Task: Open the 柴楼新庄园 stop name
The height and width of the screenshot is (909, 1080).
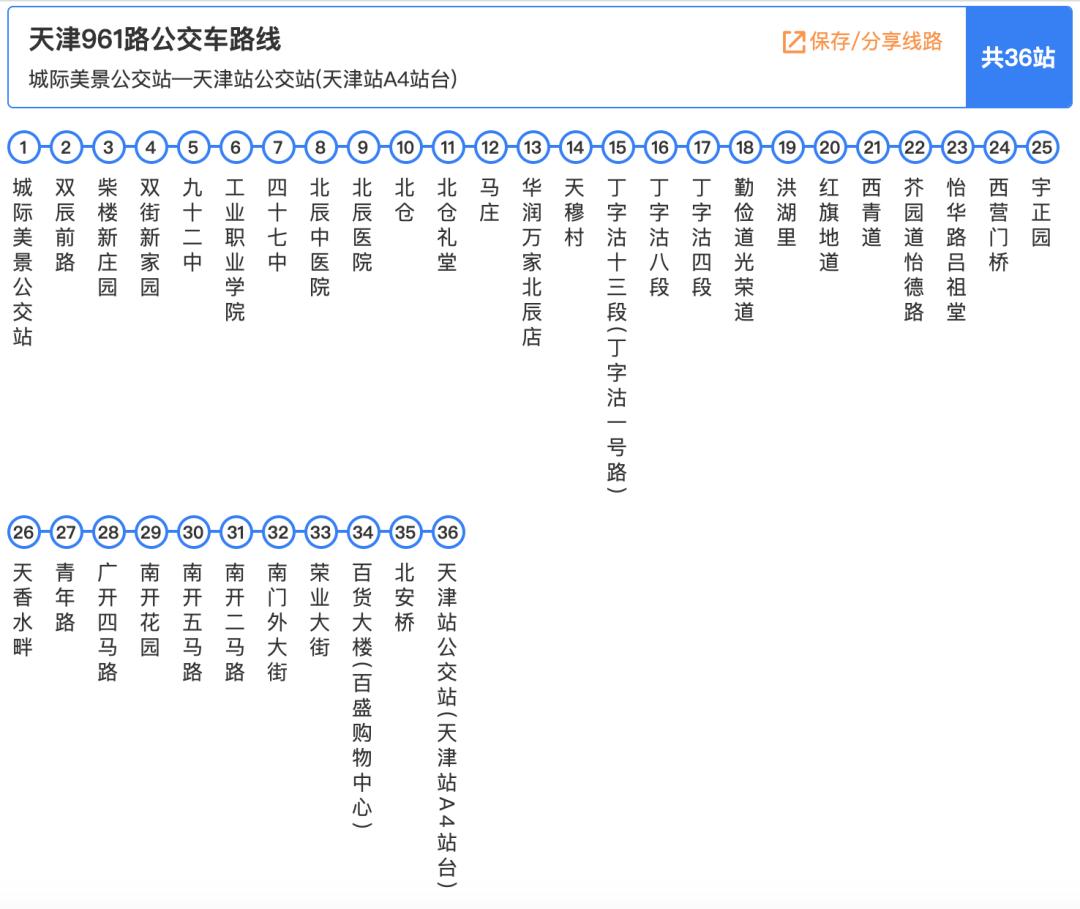Action: click(x=107, y=237)
